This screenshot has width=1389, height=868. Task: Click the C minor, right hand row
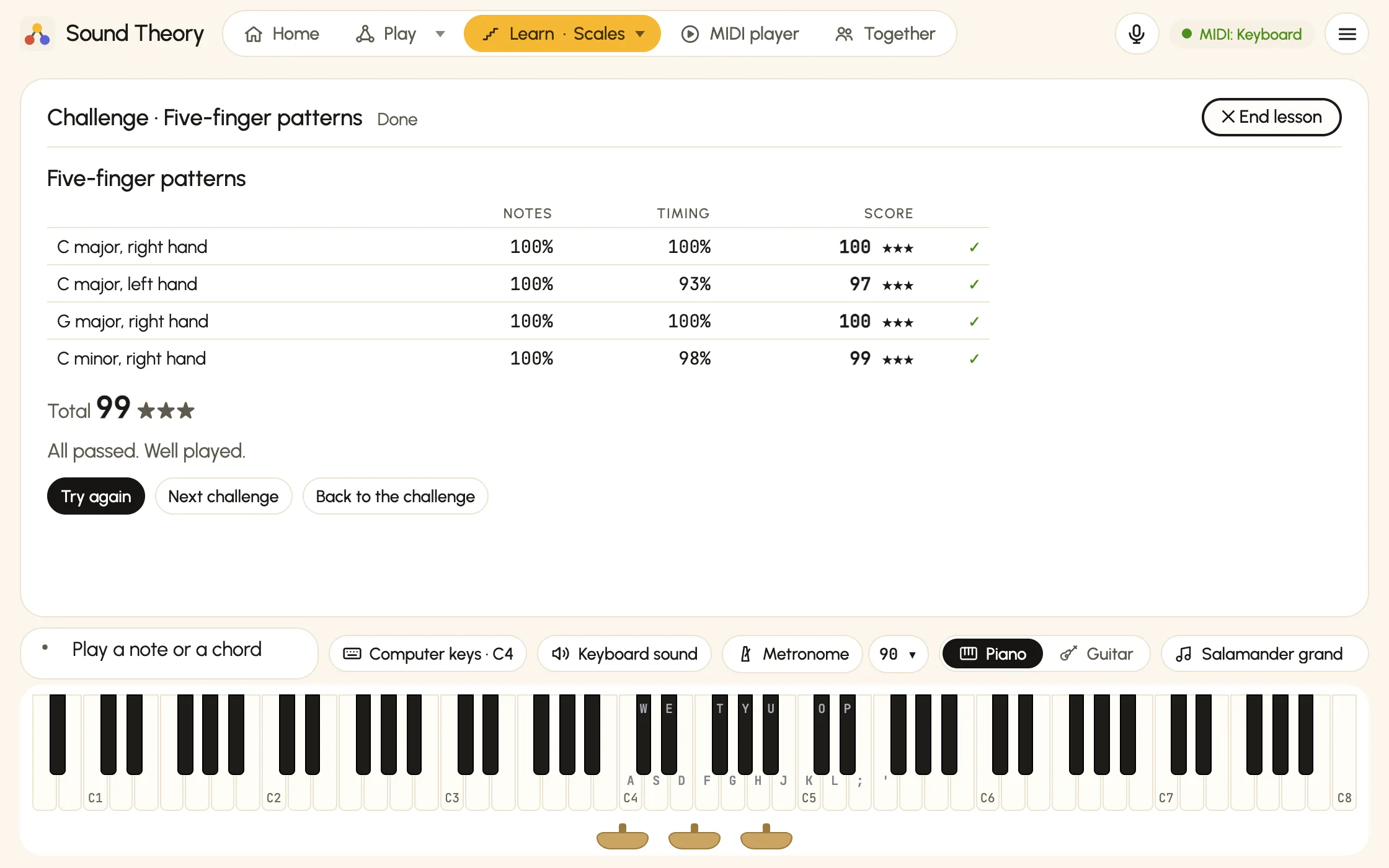[x=518, y=358]
